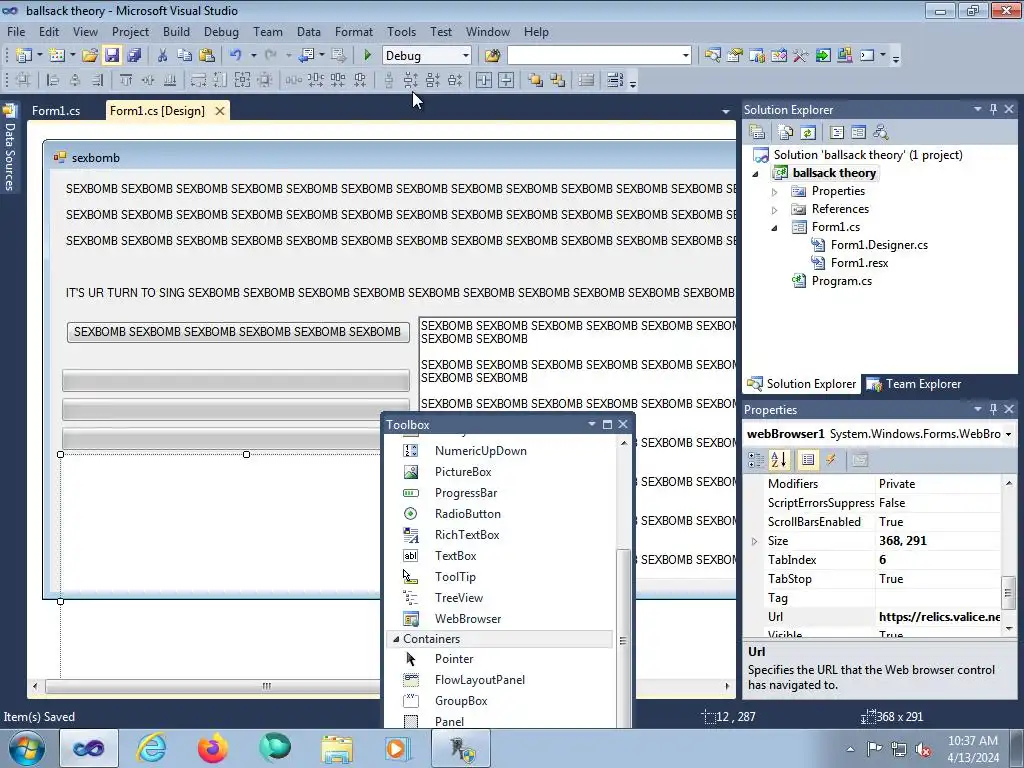Open the Debug menu
This screenshot has height=768, width=1024.
[221, 32]
